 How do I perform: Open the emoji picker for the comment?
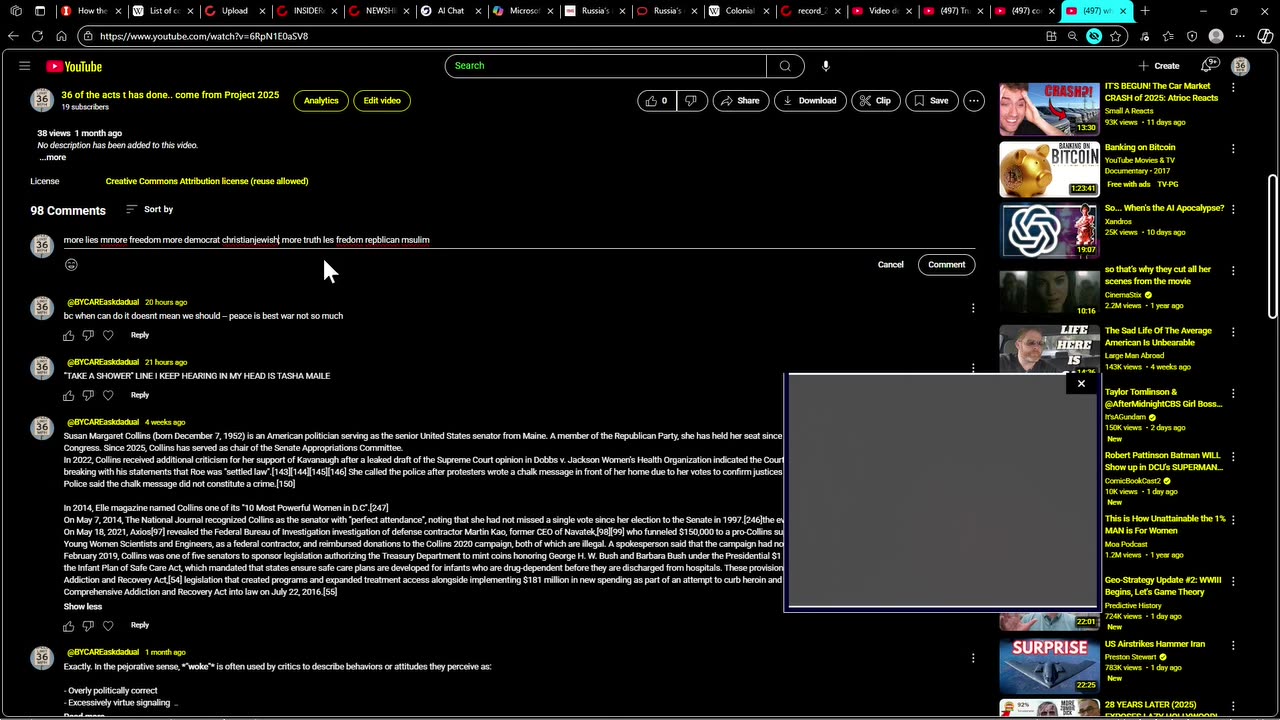(x=71, y=265)
